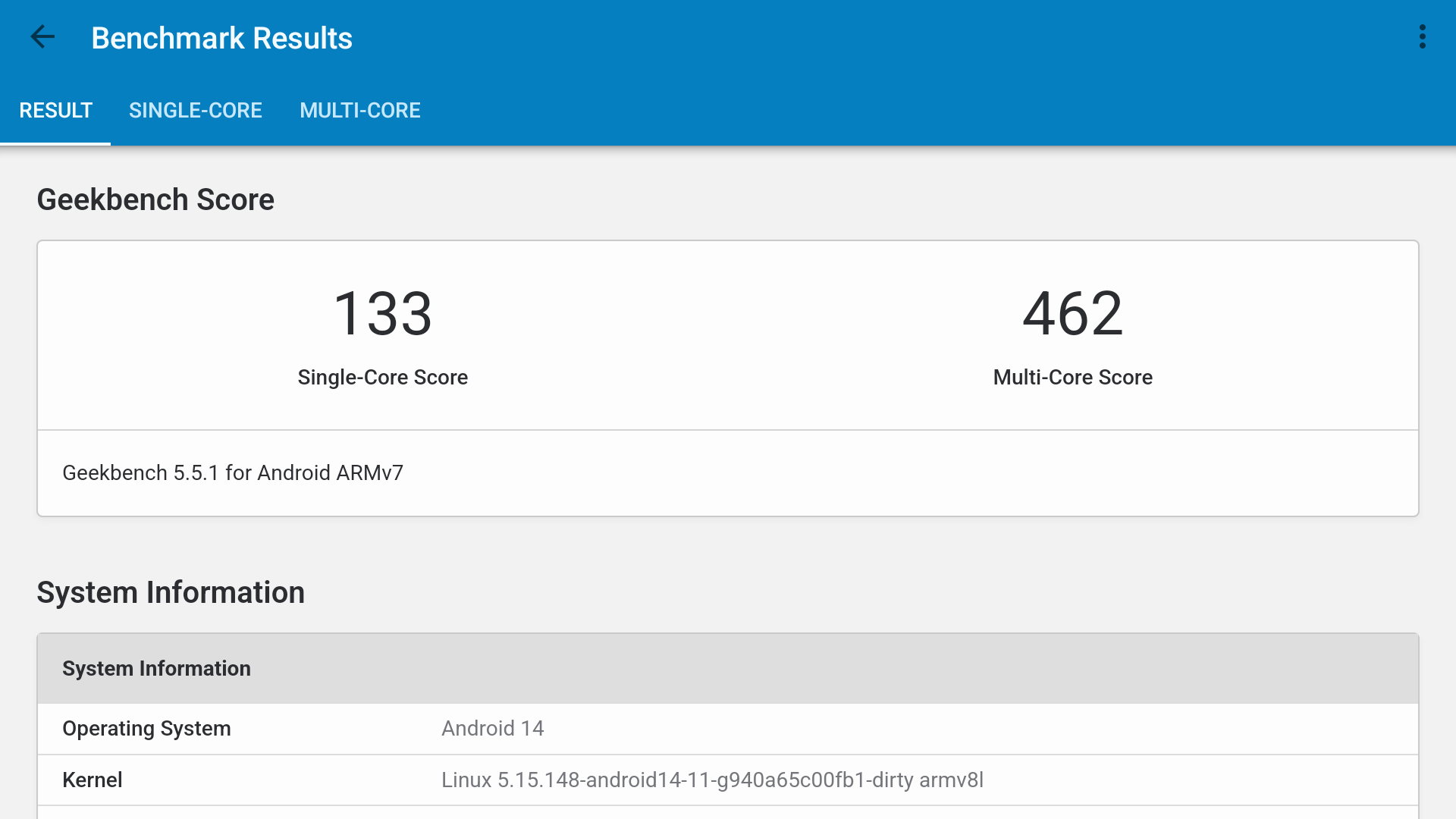The height and width of the screenshot is (819, 1456).
Task: Tap the Operating System row label
Action: click(146, 729)
